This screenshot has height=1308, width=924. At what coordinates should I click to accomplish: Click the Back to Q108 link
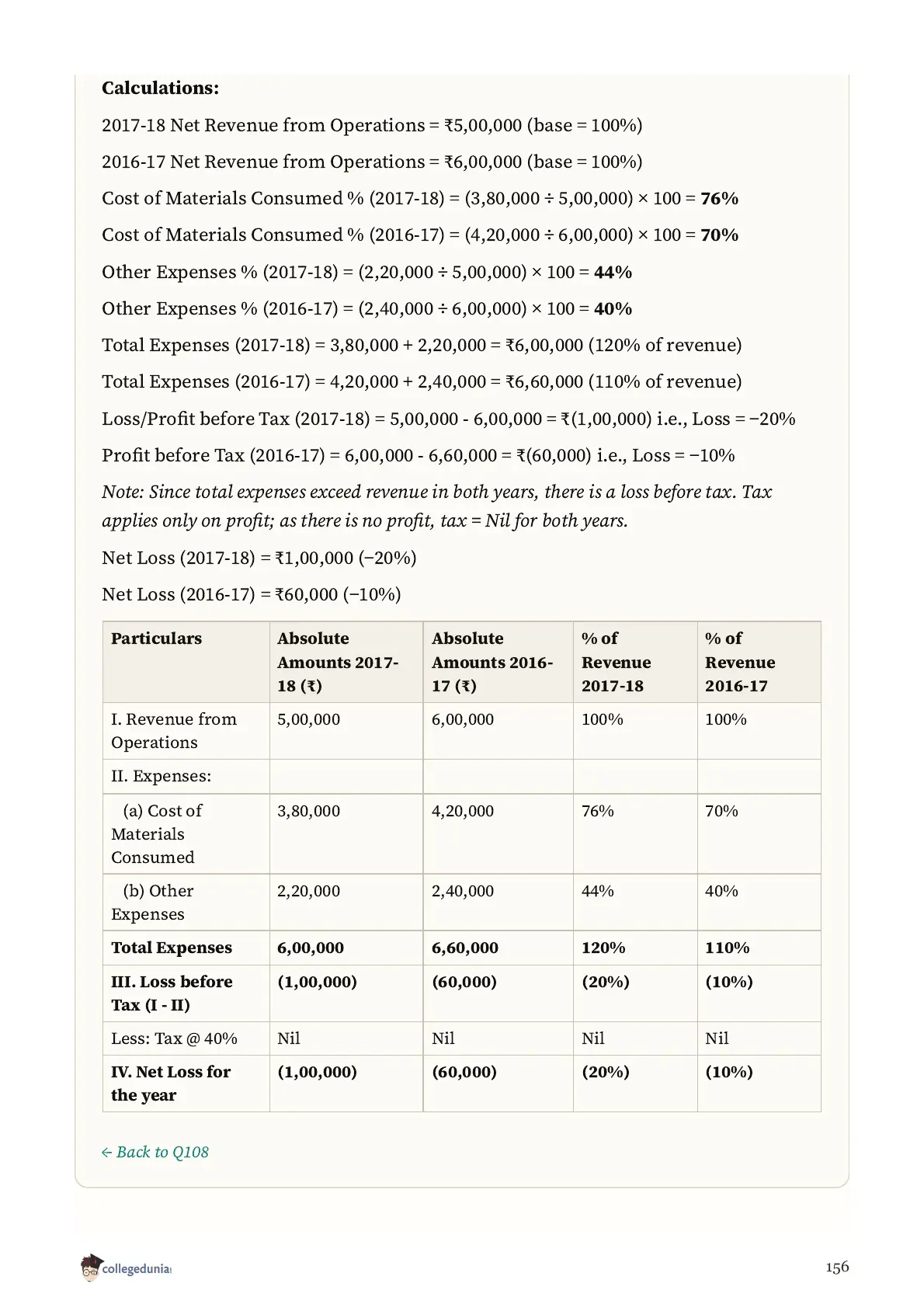[155, 1152]
